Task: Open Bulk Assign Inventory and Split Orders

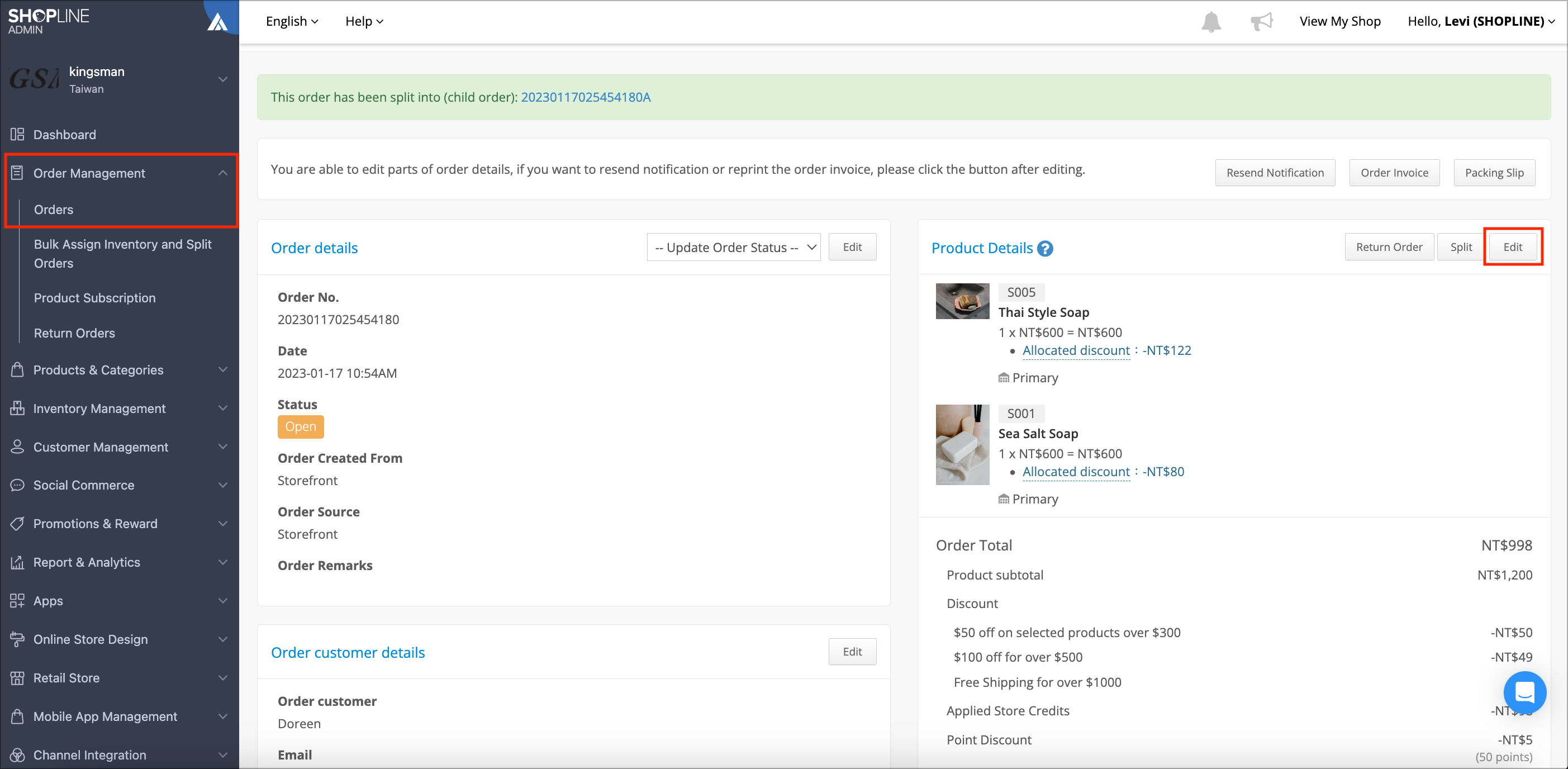Action: pos(122,254)
